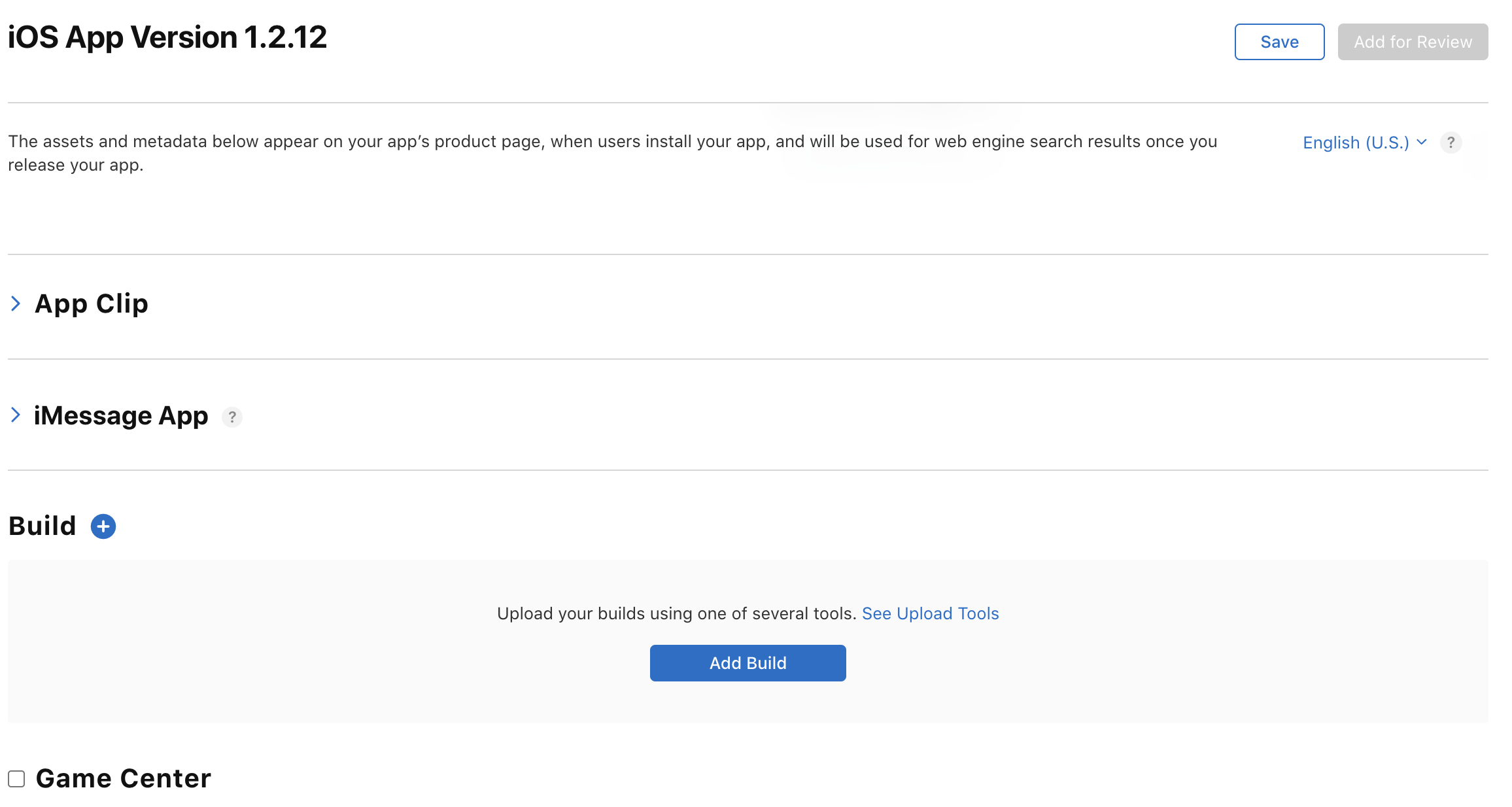Click the 'The assets and metadata below' description
Viewport: 1512px width, 807px height.
(612, 153)
